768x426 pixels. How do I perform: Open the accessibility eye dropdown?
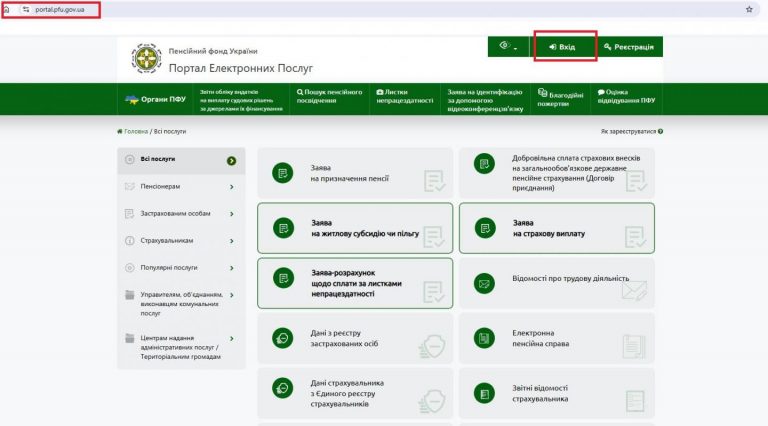click(508, 47)
